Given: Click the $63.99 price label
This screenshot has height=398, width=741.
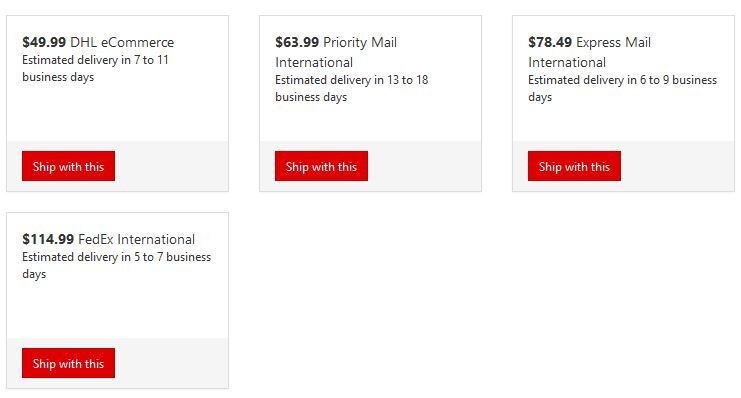Looking at the screenshot, I should click(297, 42).
